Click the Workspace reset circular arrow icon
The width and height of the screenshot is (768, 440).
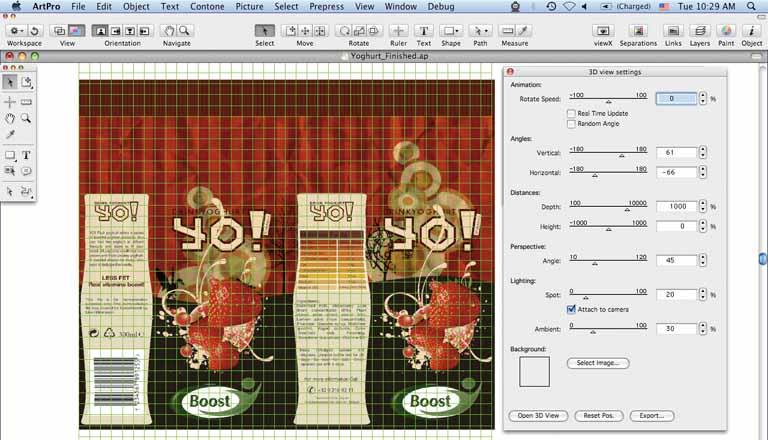click(34, 31)
